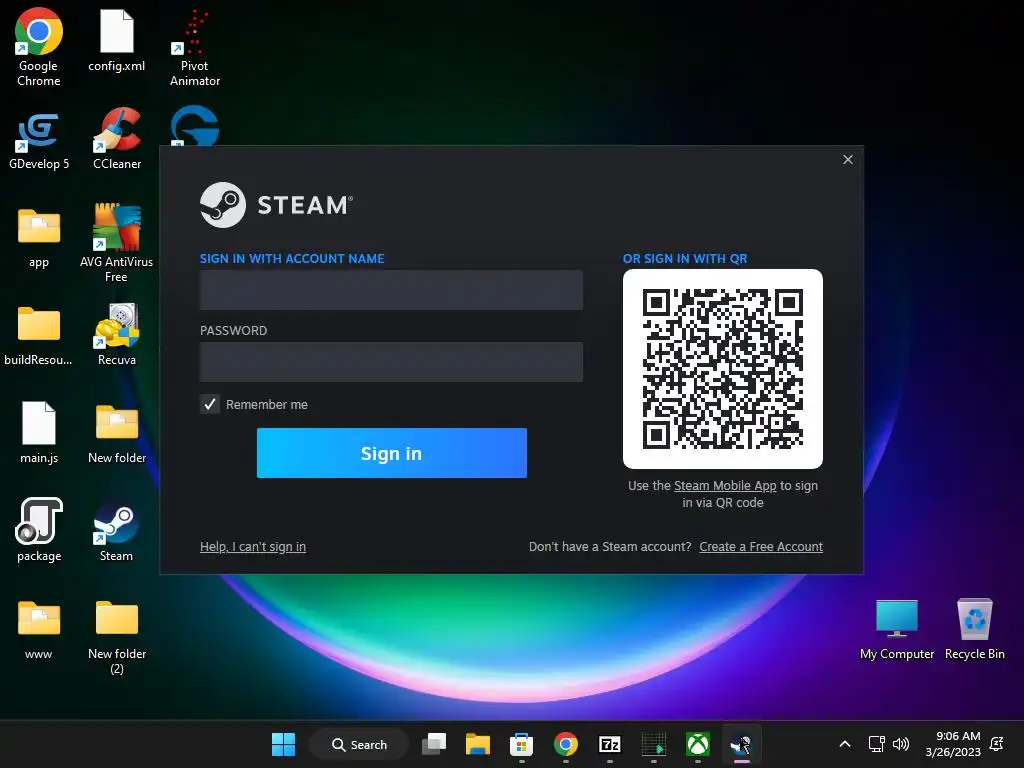Uncheck the Remember me checkbox
This screenshot has height=768, width=1024.
pyautogui.click(x=210, y=404)
